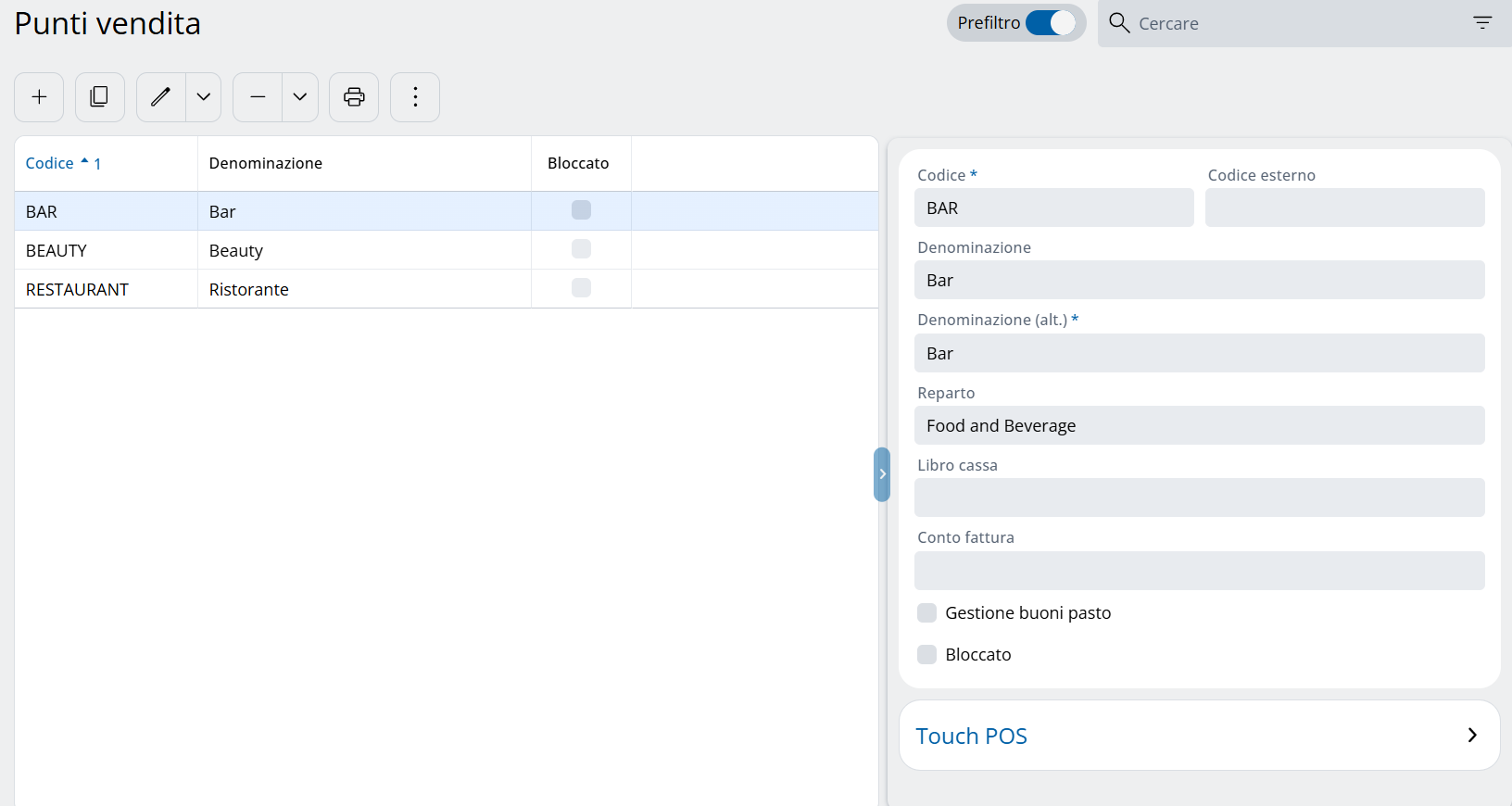Click the magnifying glass search icon
Screen dimensions: 1512x806
(x=1119, y=23)
